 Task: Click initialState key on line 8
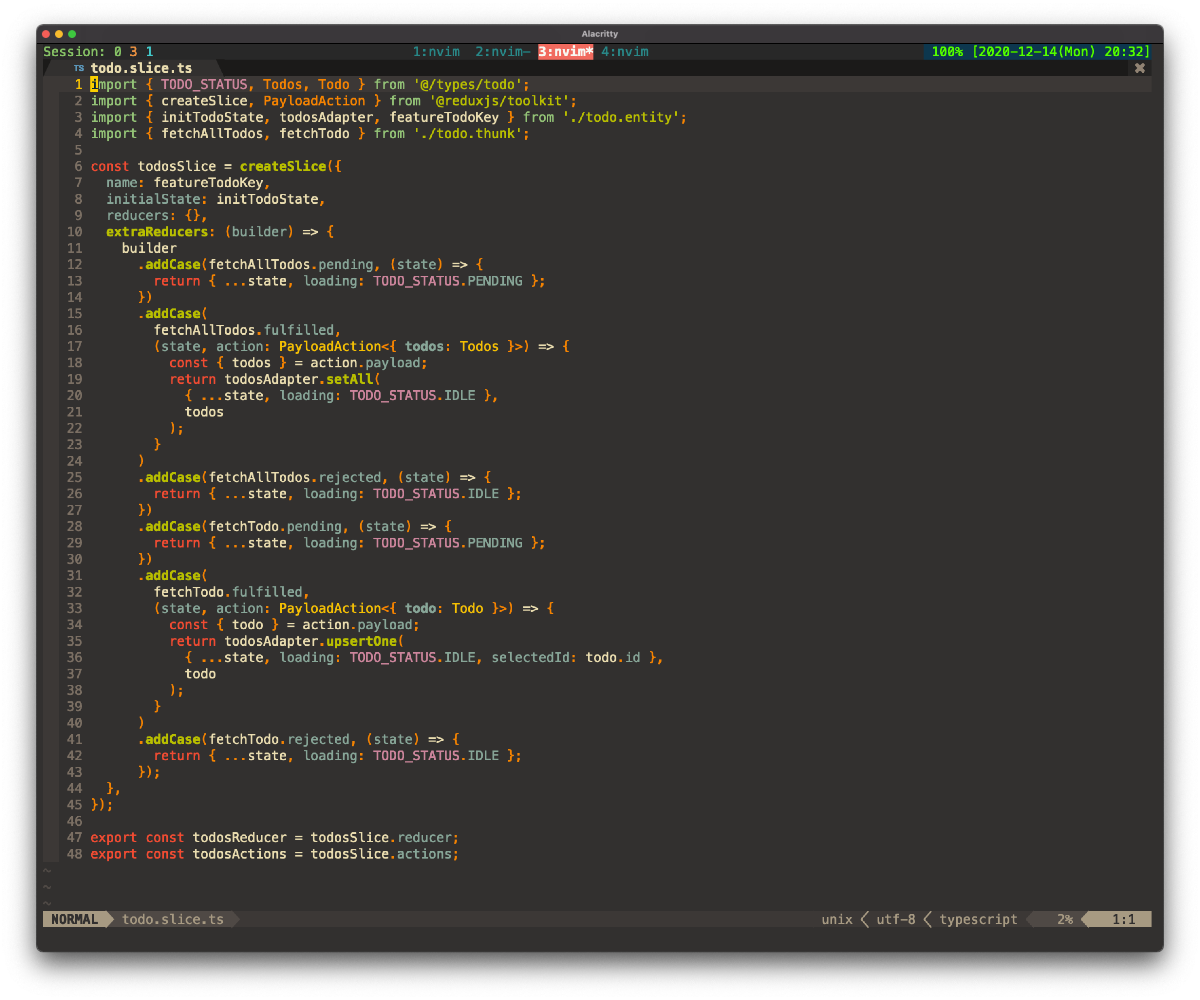(154, 199)
